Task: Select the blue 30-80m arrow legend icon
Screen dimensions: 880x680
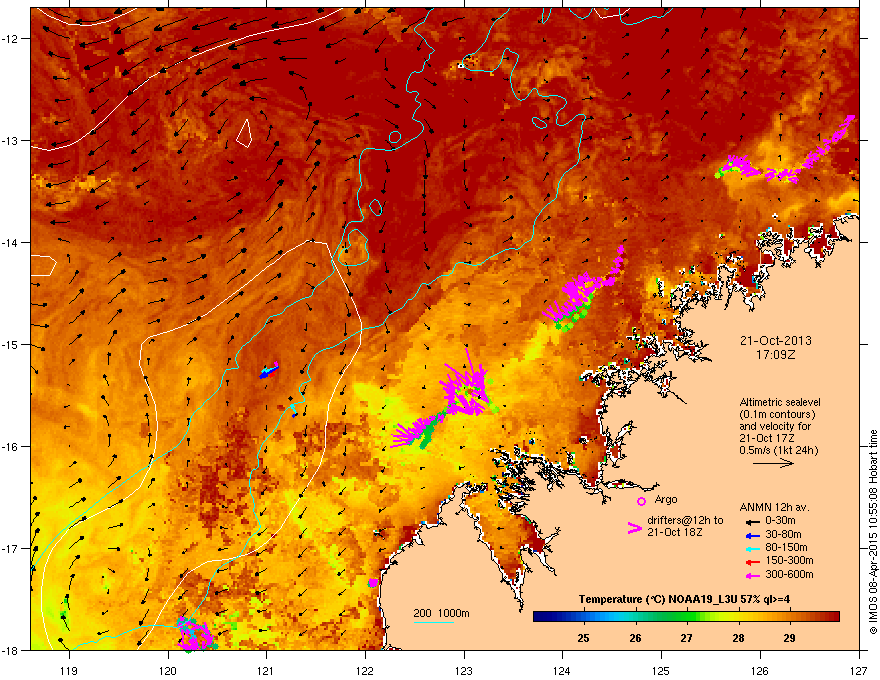Action: tap(752, 536)
